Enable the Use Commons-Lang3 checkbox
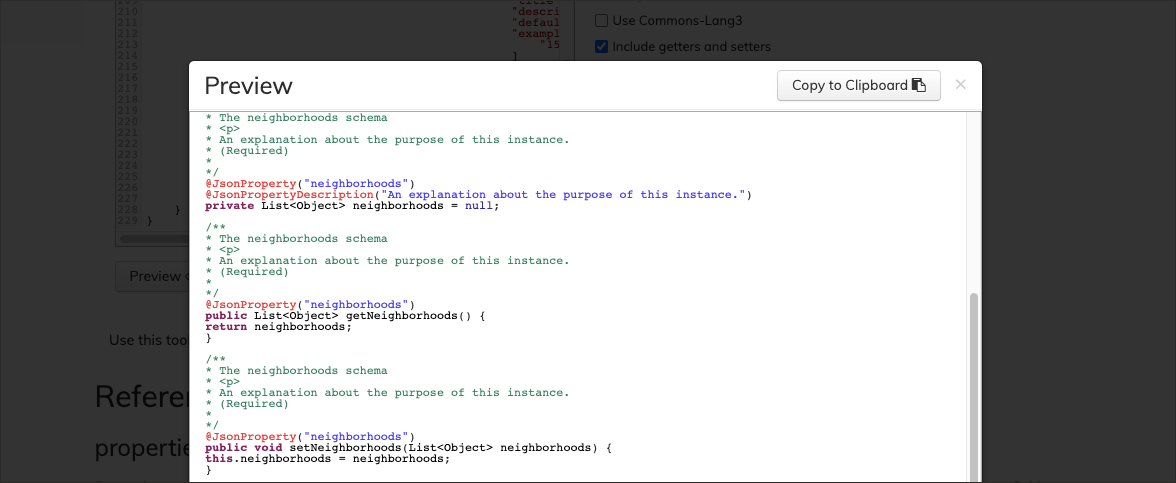 point(602,21)
